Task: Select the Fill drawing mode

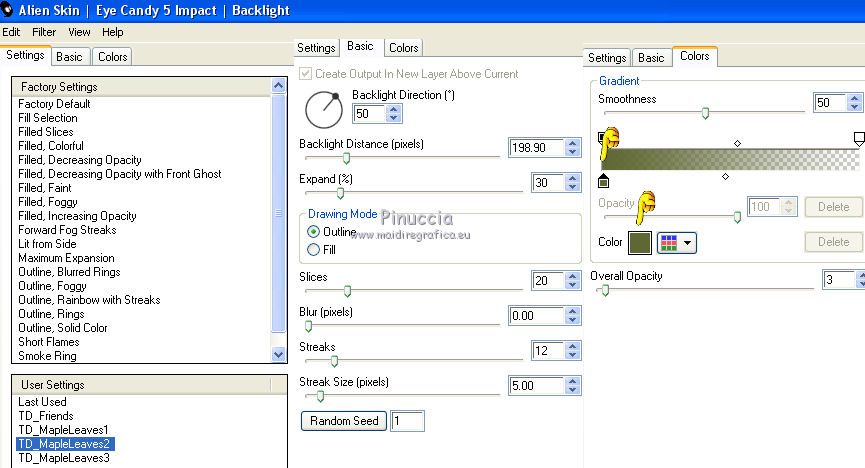Action: tap(313, 249)
